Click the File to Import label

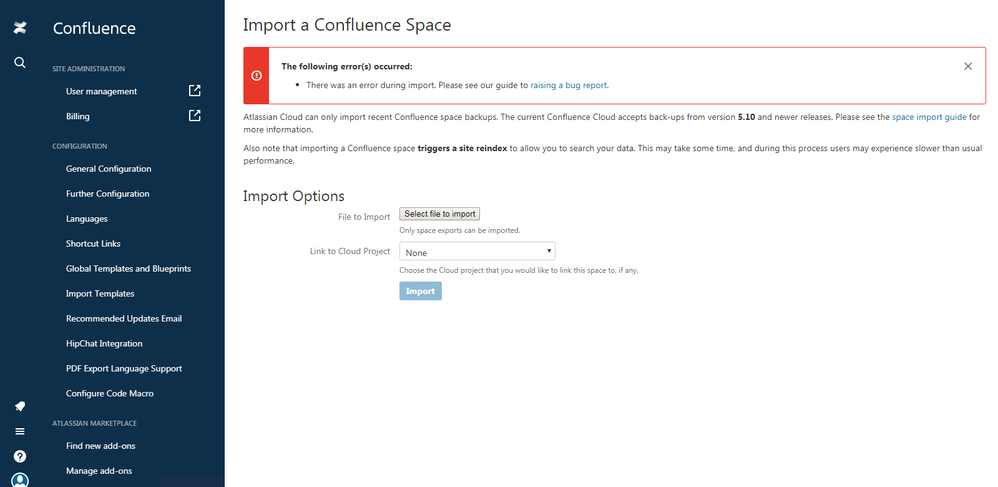pos(364,217)
